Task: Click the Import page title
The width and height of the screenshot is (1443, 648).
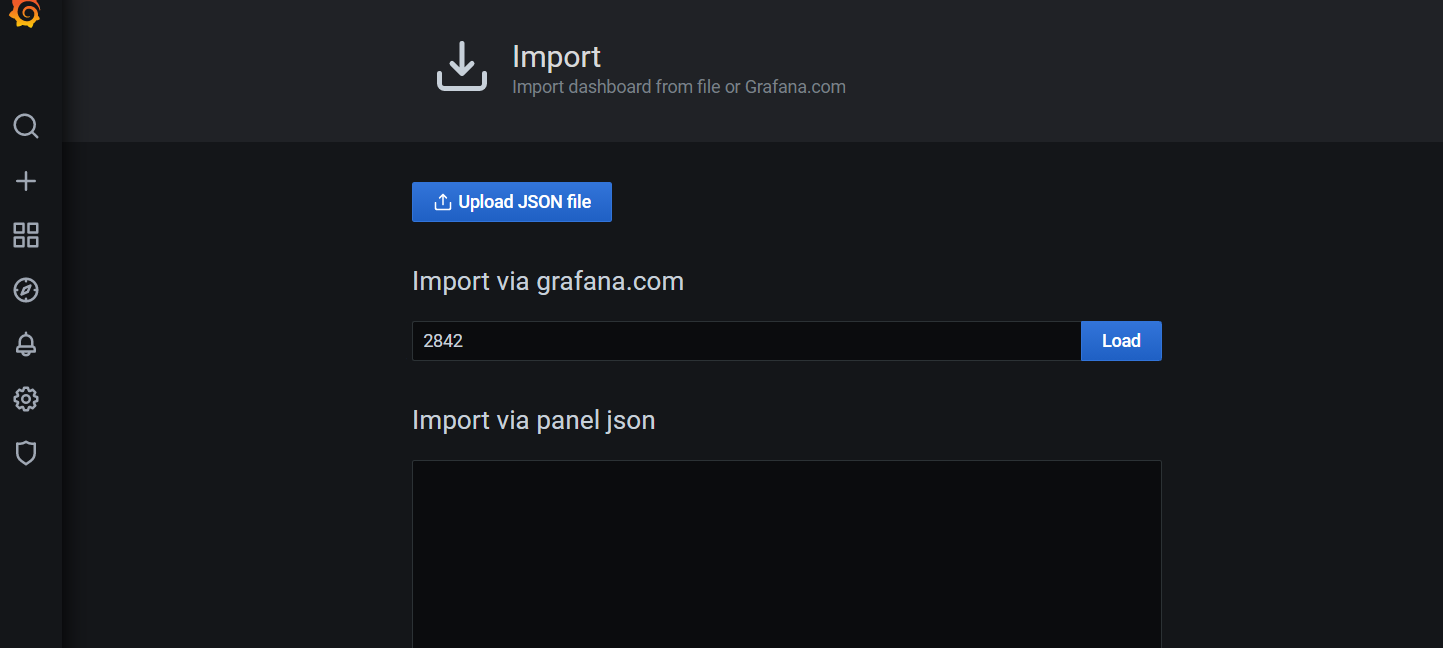Action: point(556,56)
